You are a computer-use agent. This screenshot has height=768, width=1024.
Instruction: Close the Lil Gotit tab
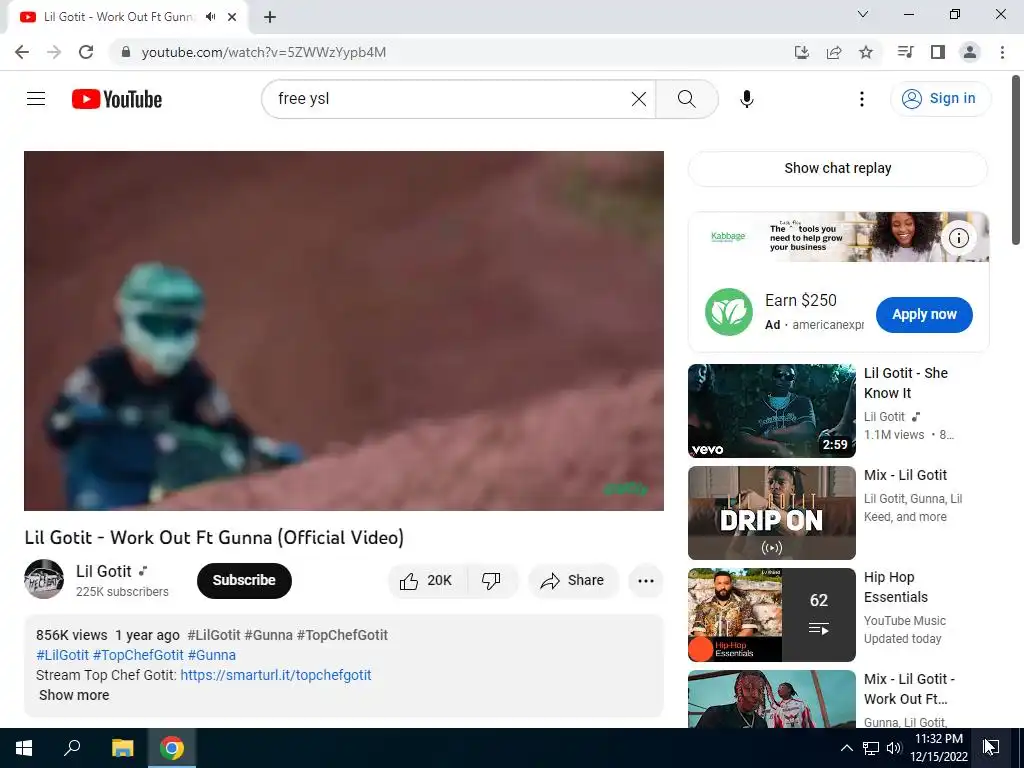pyautogui.click(x=232, y=17)
